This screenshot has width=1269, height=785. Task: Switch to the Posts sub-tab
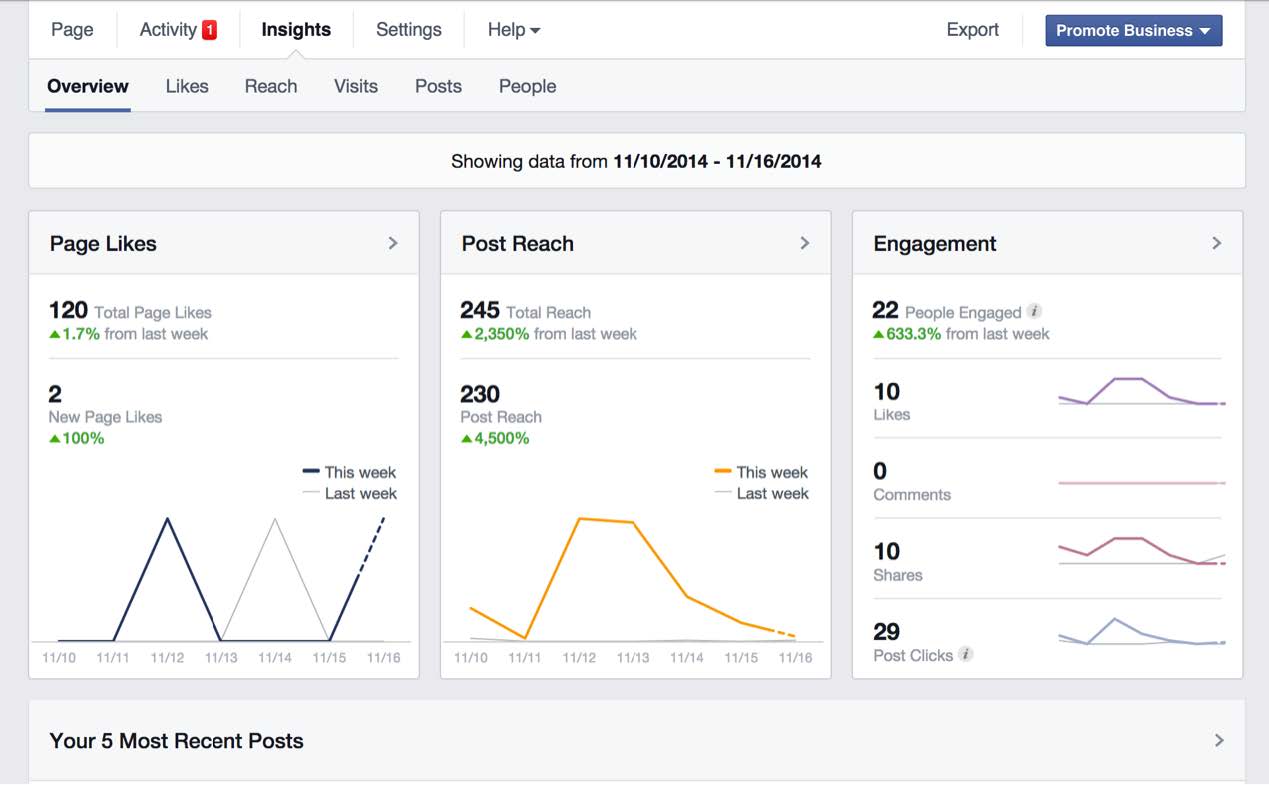(438, 86)
